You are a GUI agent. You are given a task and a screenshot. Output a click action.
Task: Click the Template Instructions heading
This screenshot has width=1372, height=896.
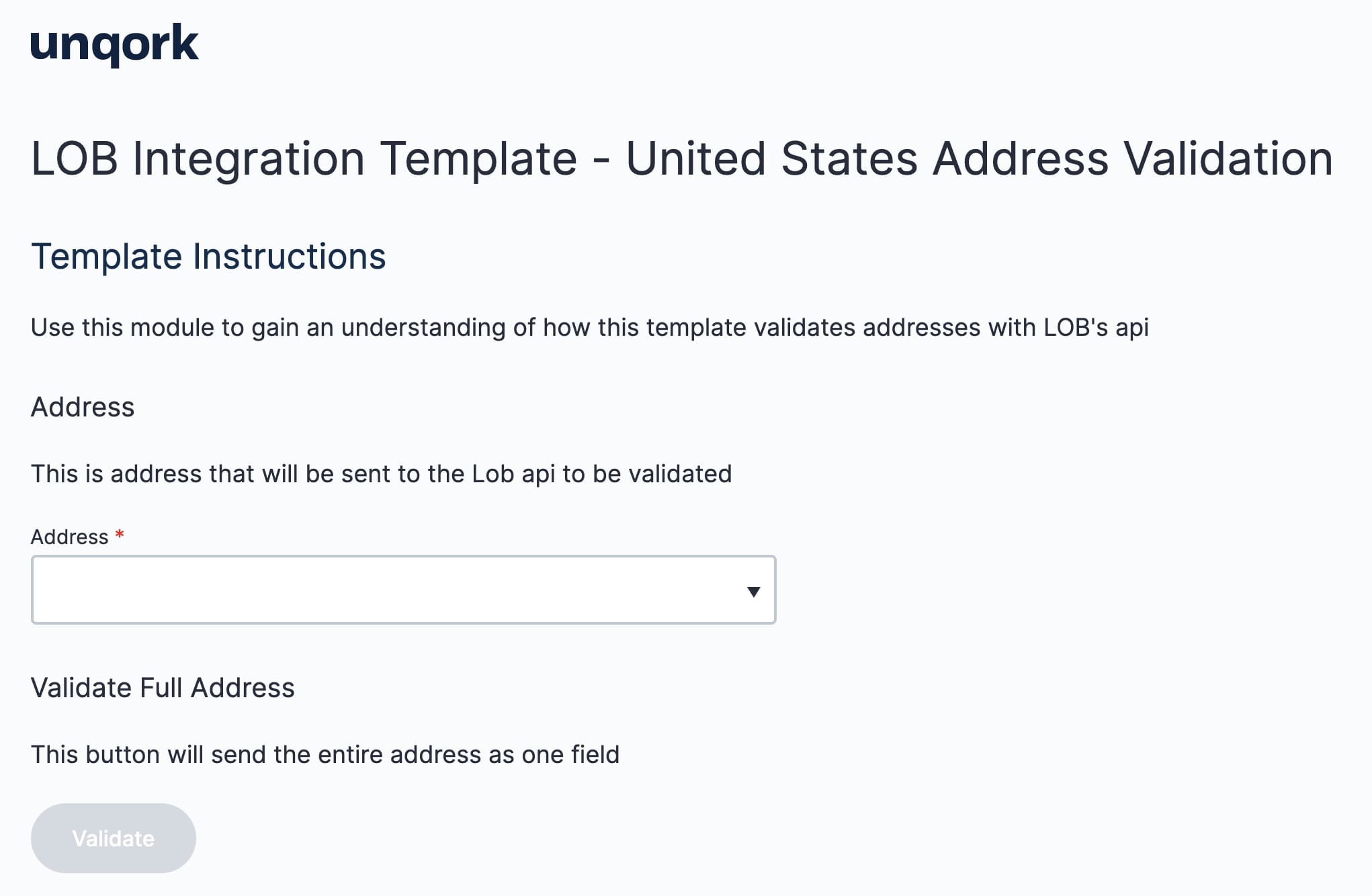pyautogui.click(x=208, y=257)
